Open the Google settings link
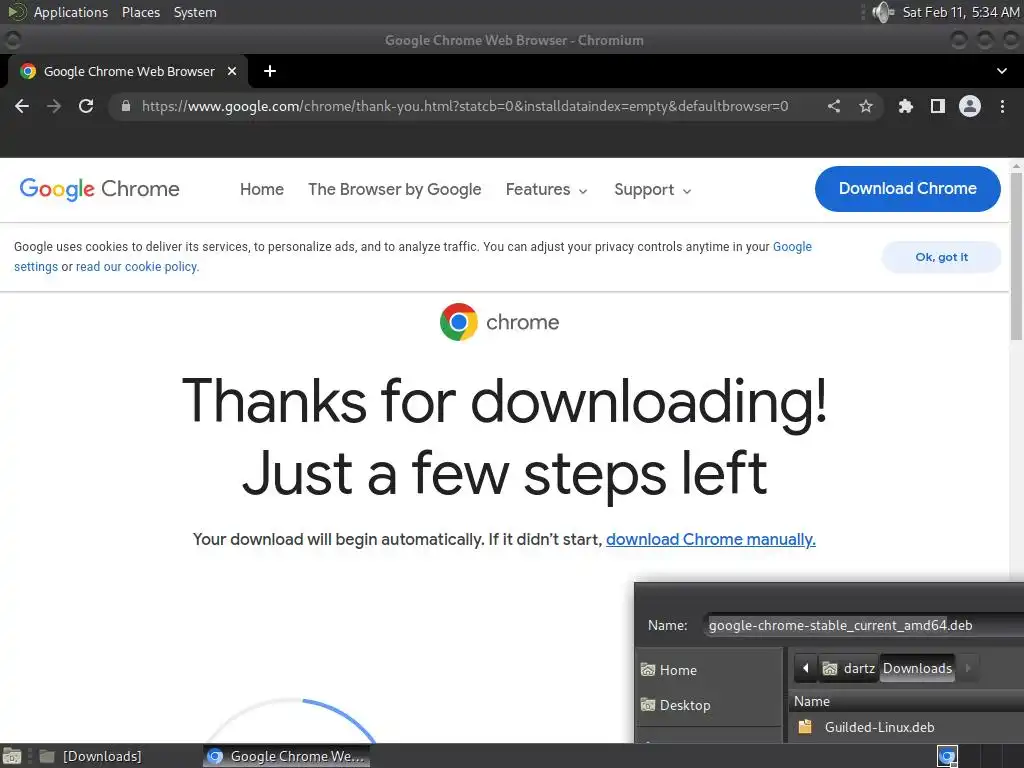Viewport: 1024px width, 768px height. click(x=792, y=247)
